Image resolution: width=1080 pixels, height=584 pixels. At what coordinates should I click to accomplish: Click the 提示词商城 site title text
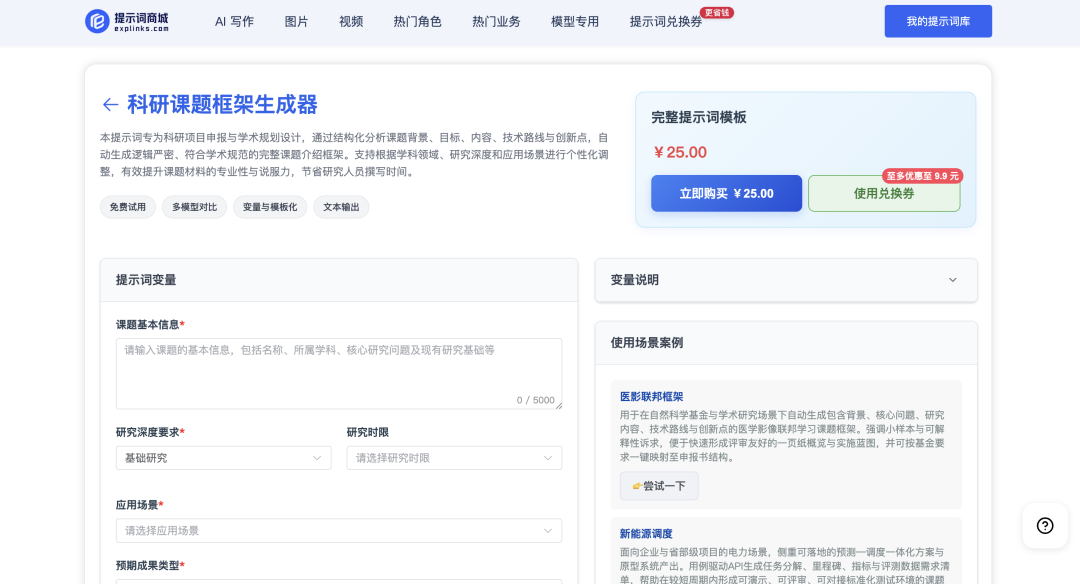[x=141, y=17]
